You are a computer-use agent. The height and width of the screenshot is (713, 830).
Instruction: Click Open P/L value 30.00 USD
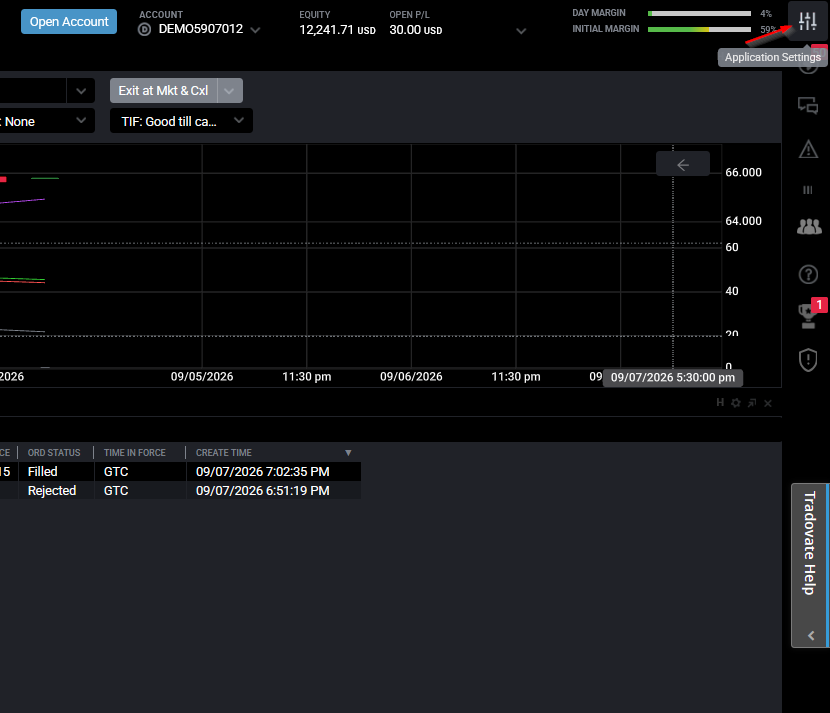click(416, 30)
